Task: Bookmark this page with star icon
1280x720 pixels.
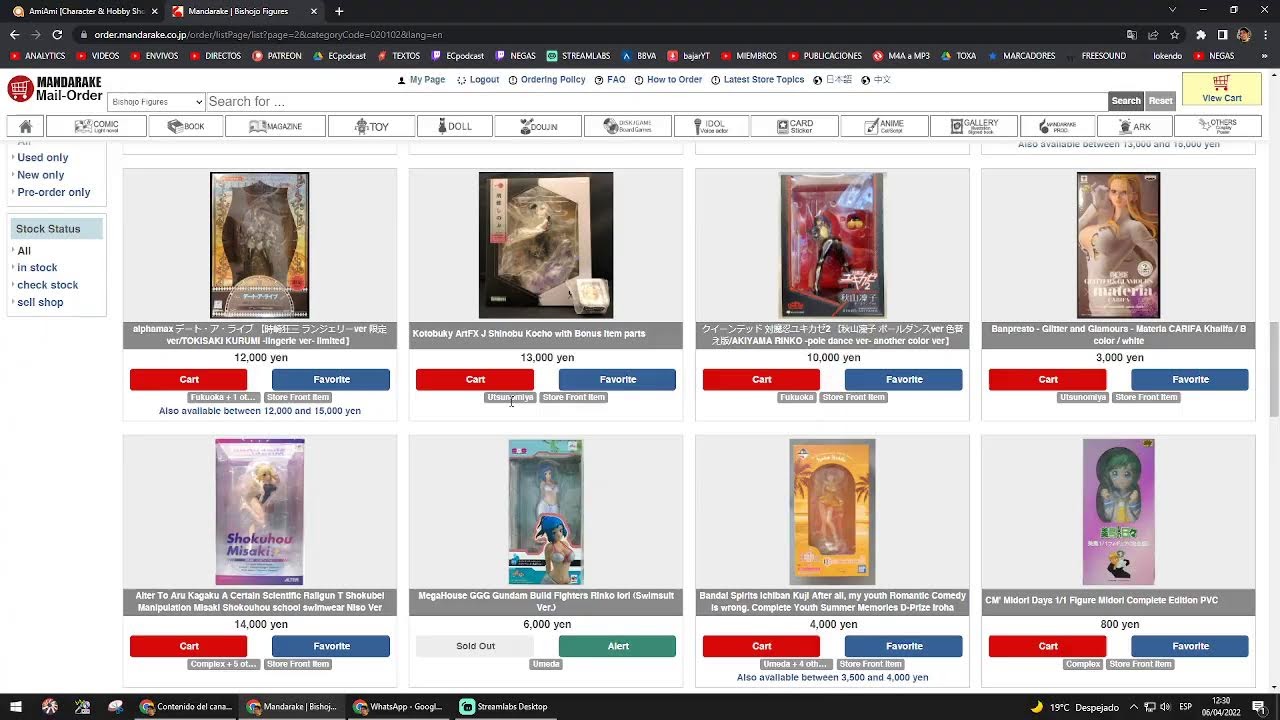Action: point(1173,34)
